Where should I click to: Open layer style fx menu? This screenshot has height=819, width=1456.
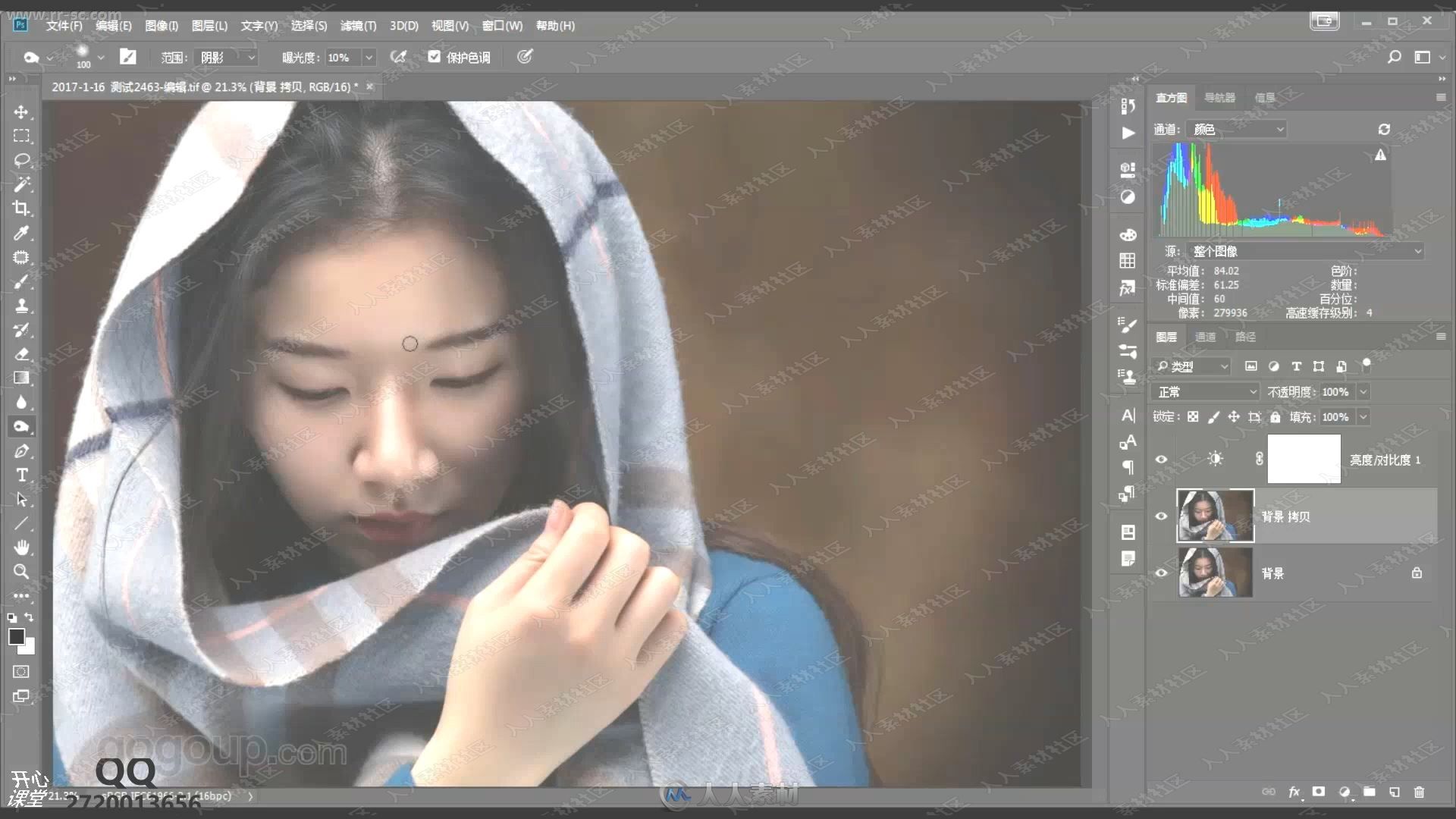point(1294,792)
